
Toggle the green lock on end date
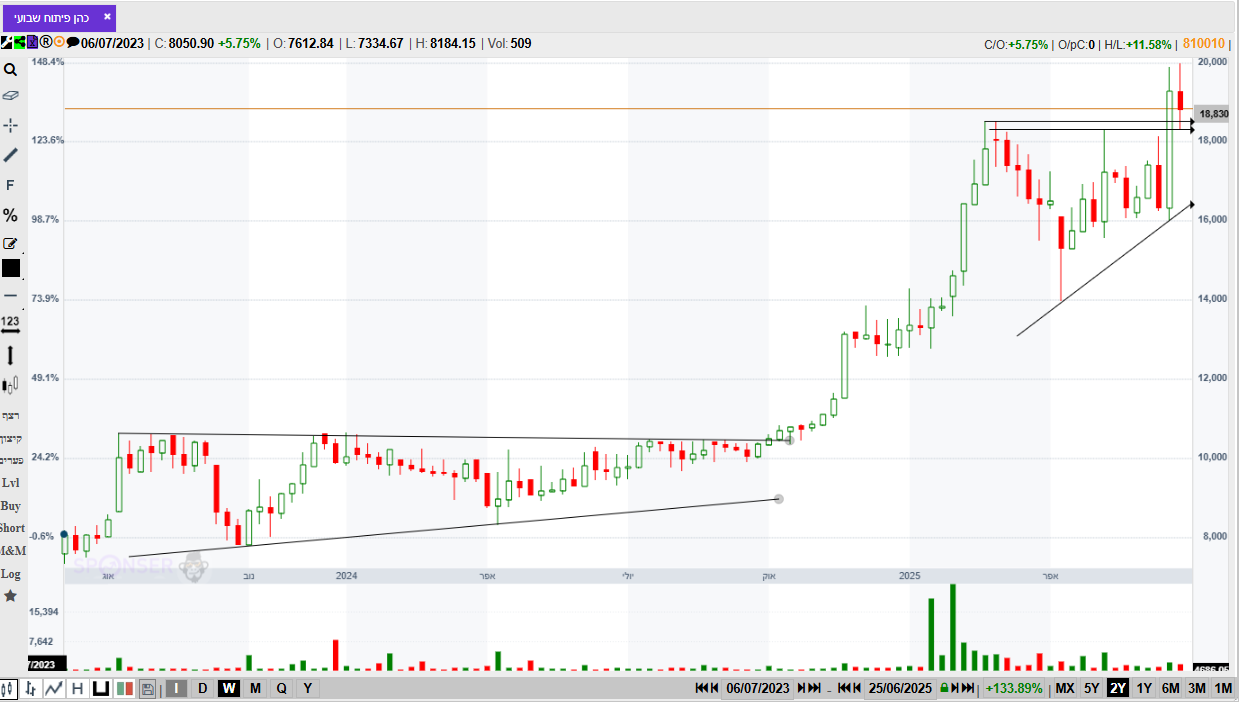tap(944, 688)
